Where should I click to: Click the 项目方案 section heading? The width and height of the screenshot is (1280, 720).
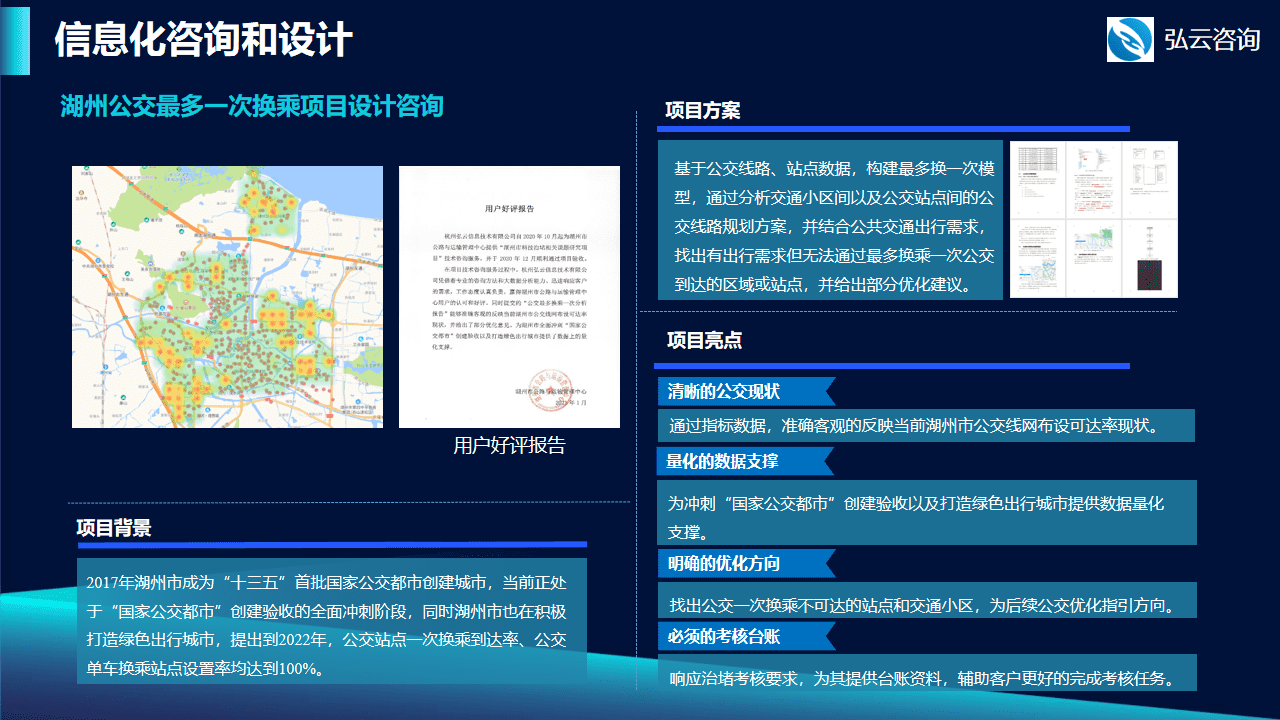(703, 111)
